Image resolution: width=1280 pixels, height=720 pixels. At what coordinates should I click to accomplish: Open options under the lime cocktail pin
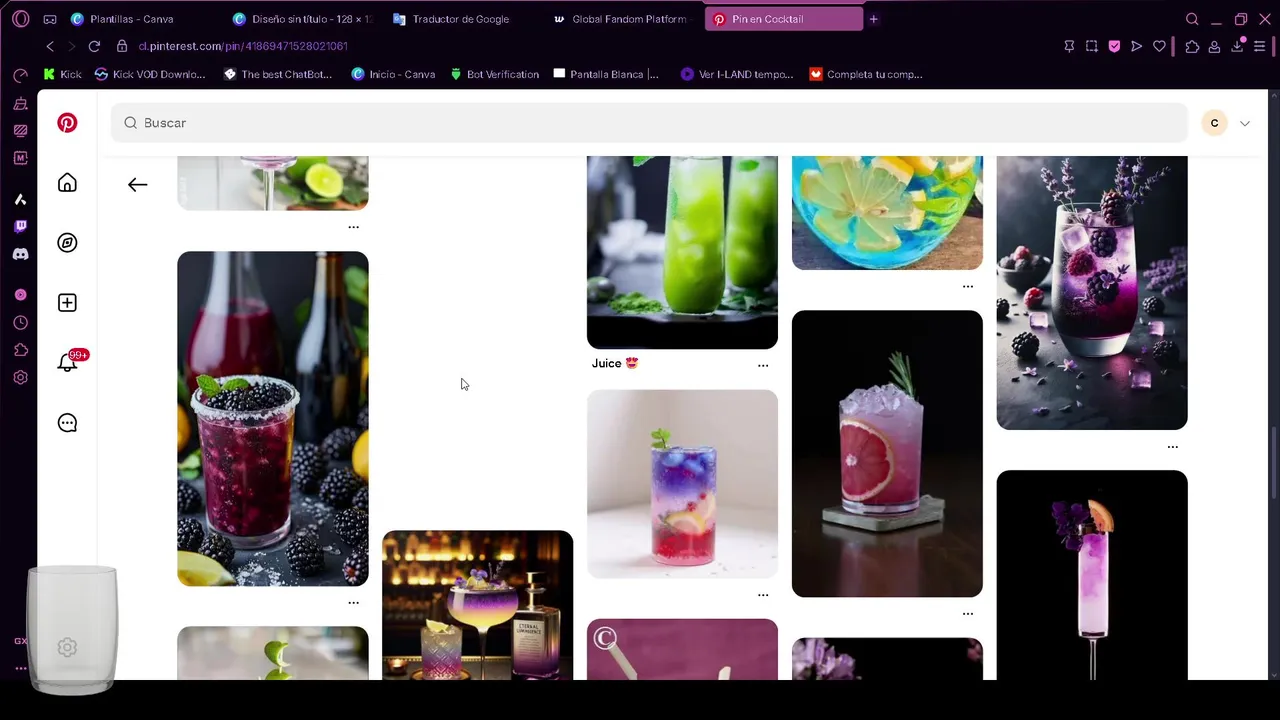[x=353, y=227]
